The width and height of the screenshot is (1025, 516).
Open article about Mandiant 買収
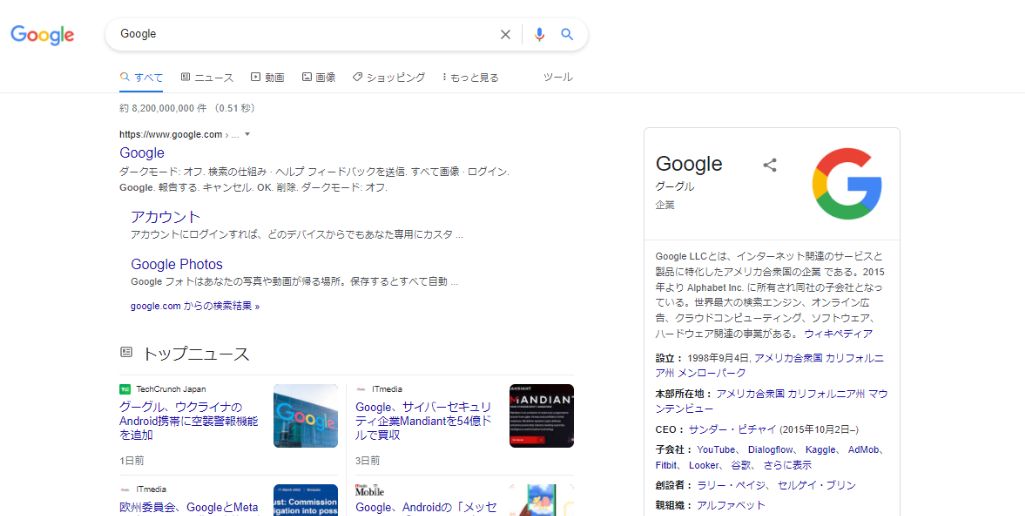tap(424, 421)
